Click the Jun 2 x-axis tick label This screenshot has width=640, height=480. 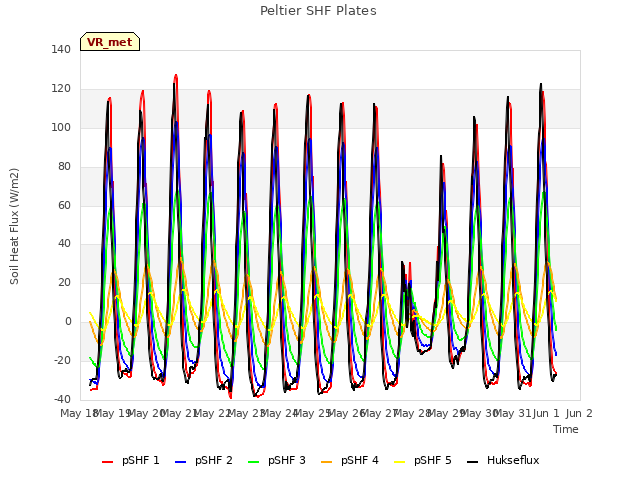tap(579, 413)
